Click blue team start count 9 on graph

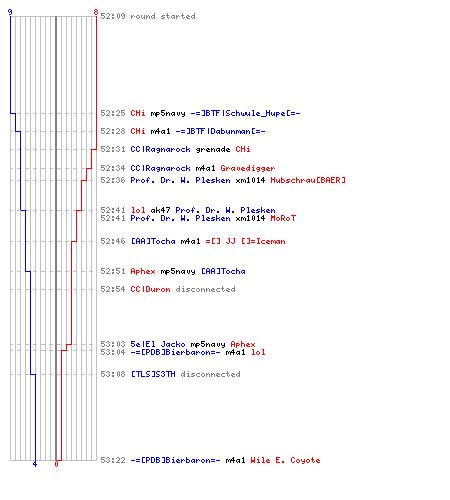pyautogui.click(x=10, y=12)
